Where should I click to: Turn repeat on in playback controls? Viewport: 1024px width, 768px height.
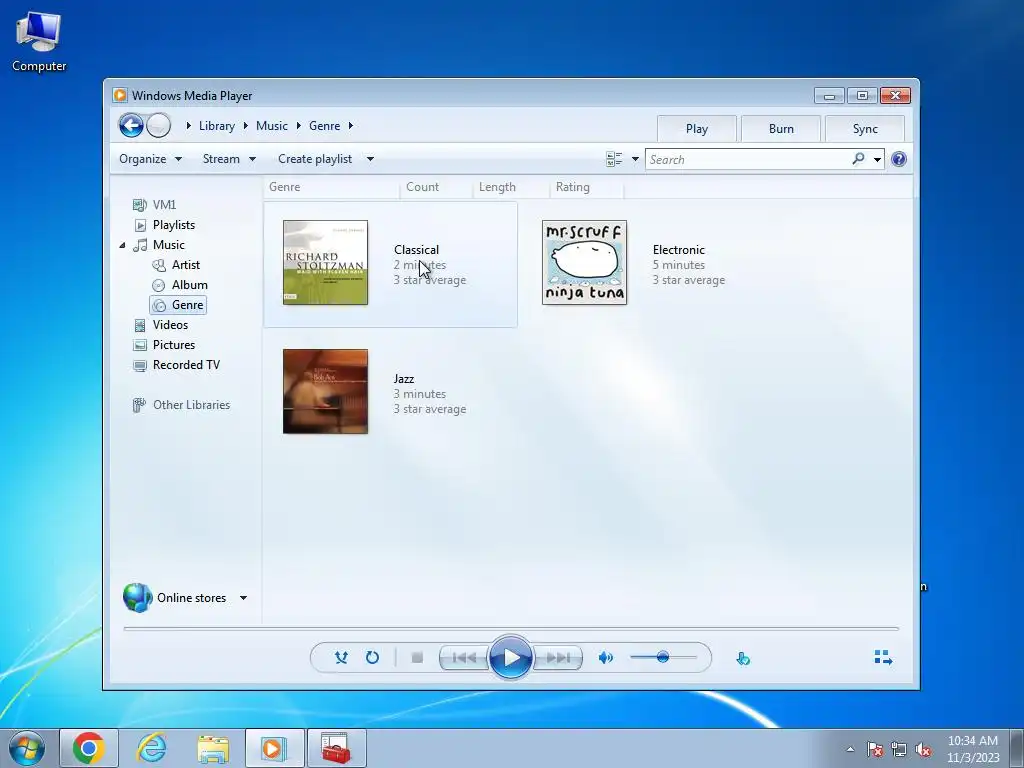(372, 658)
